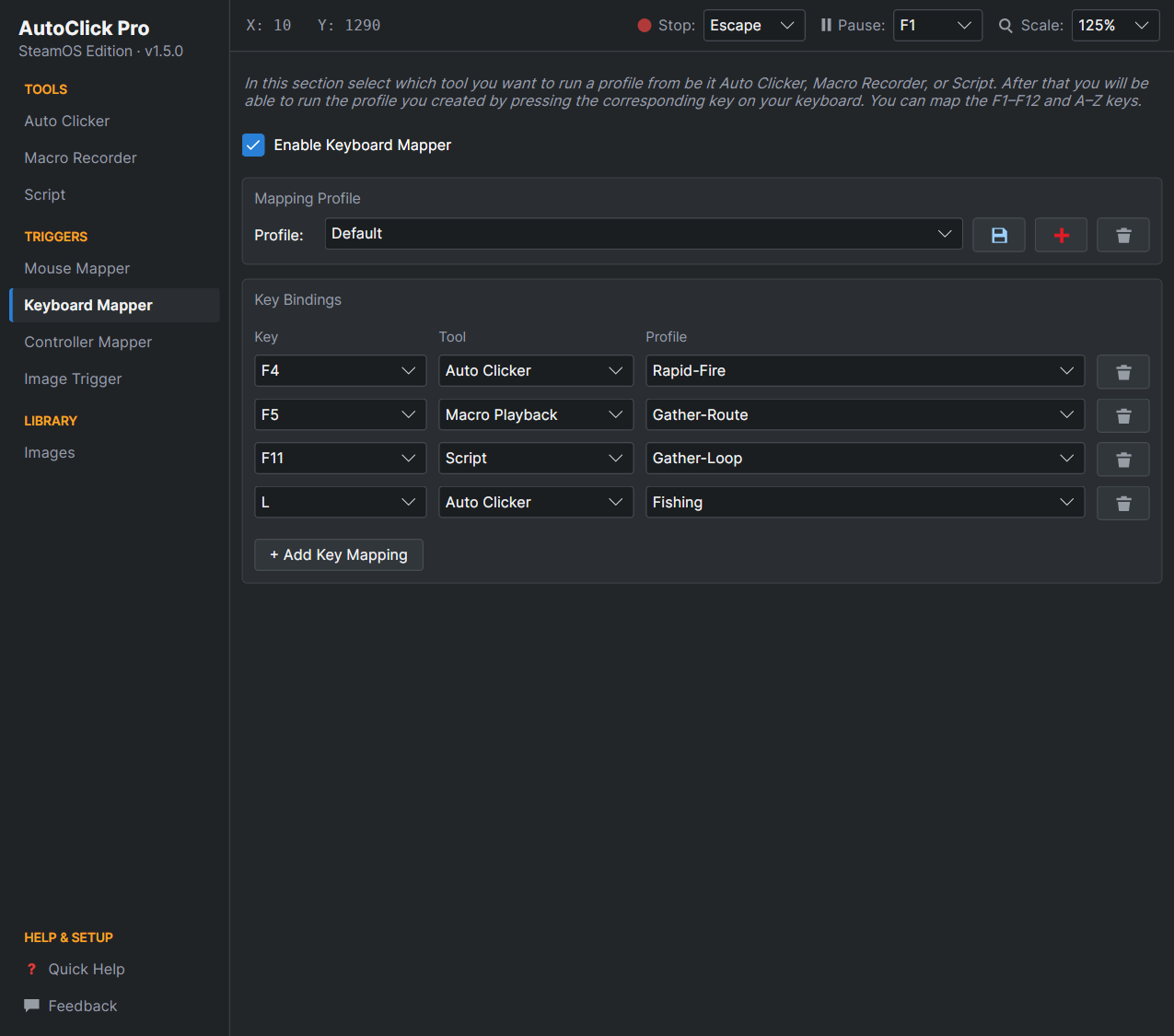The height and width of the screenshot is (1036, 1174).
Task: Open the Images library
Action: coord(114,452)
